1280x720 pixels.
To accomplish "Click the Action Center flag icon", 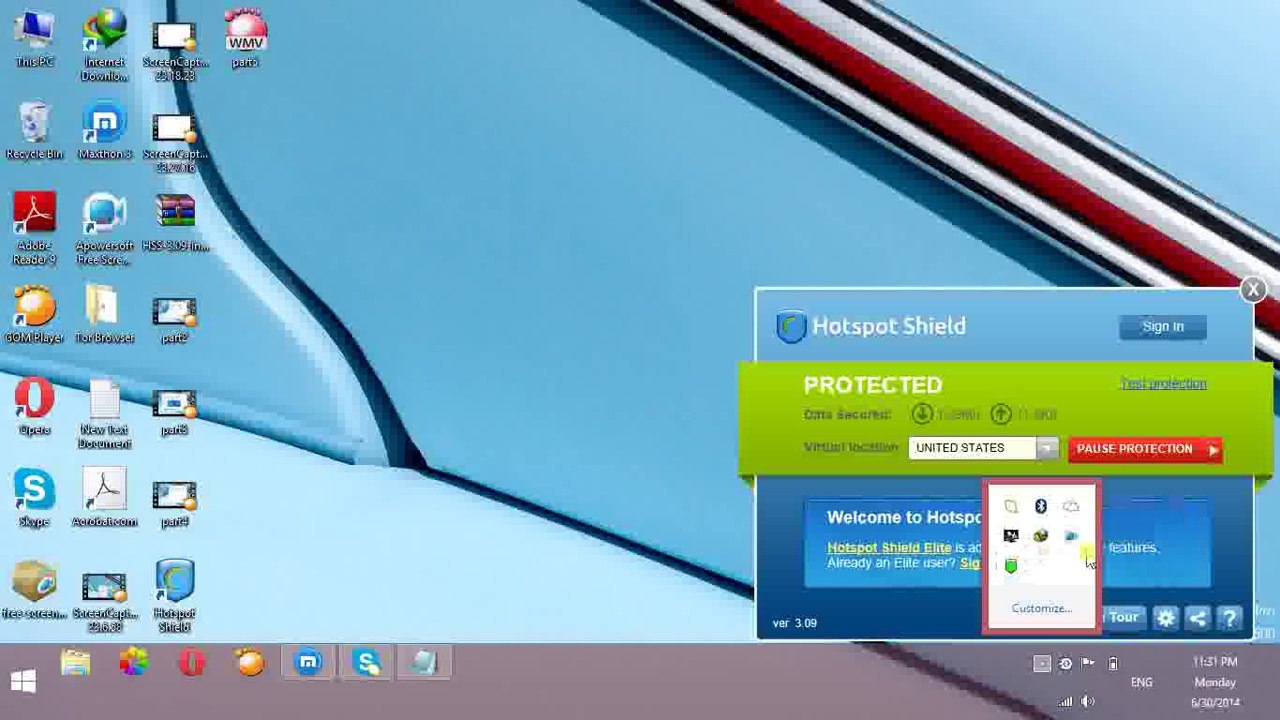I will point(1088,663).
